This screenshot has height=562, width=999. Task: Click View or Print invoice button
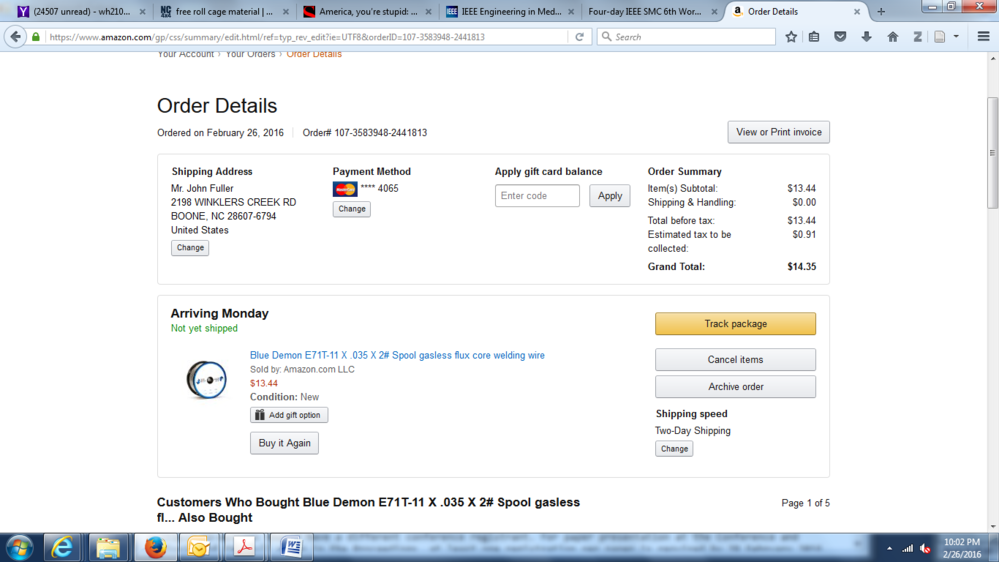[x=779, y=132]
